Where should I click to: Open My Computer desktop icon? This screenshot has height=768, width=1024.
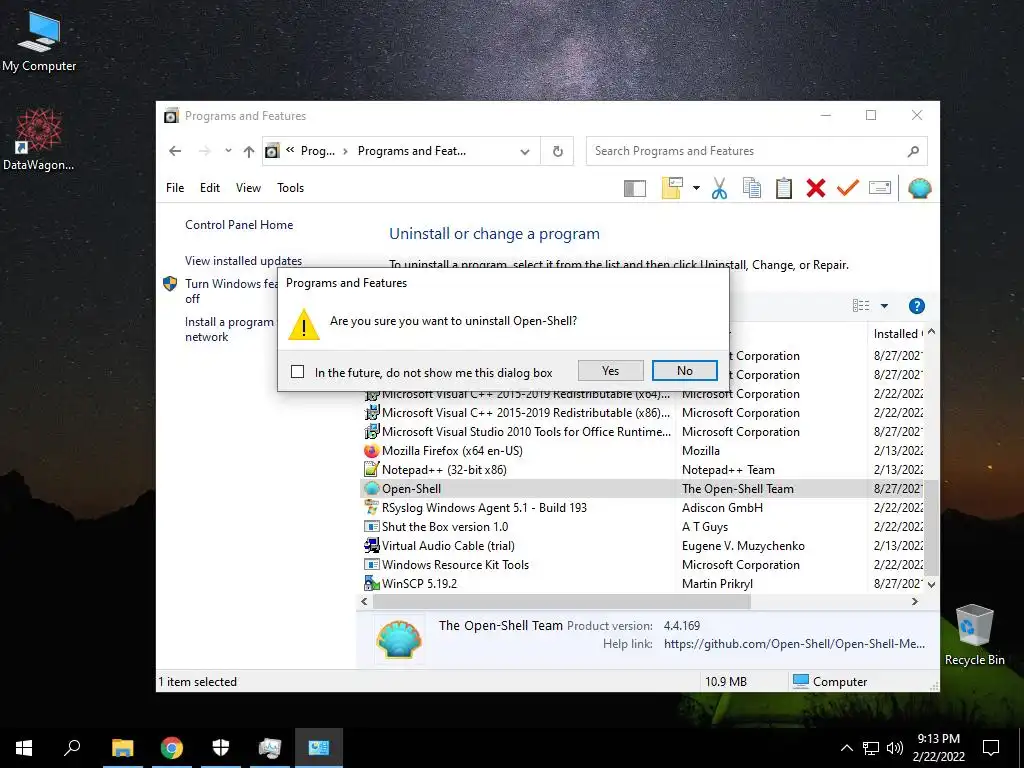[39, 42]
